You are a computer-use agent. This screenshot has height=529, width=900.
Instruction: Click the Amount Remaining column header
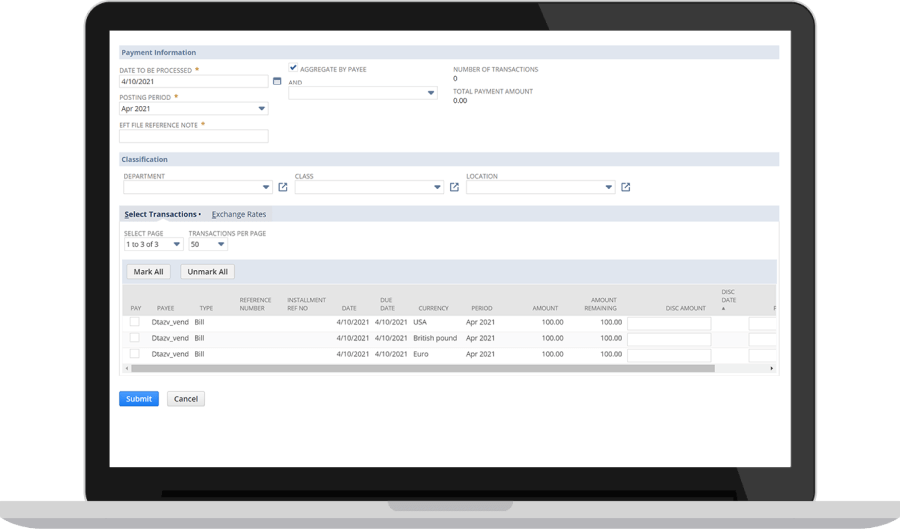600,304
